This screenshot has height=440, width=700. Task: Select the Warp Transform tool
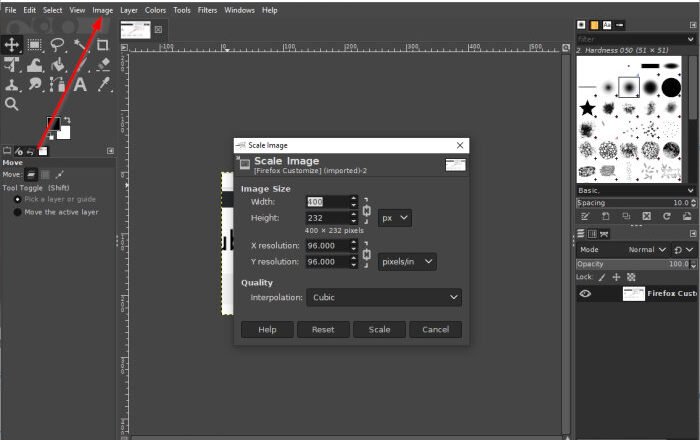pyautogui.click(x=34, y=65)
